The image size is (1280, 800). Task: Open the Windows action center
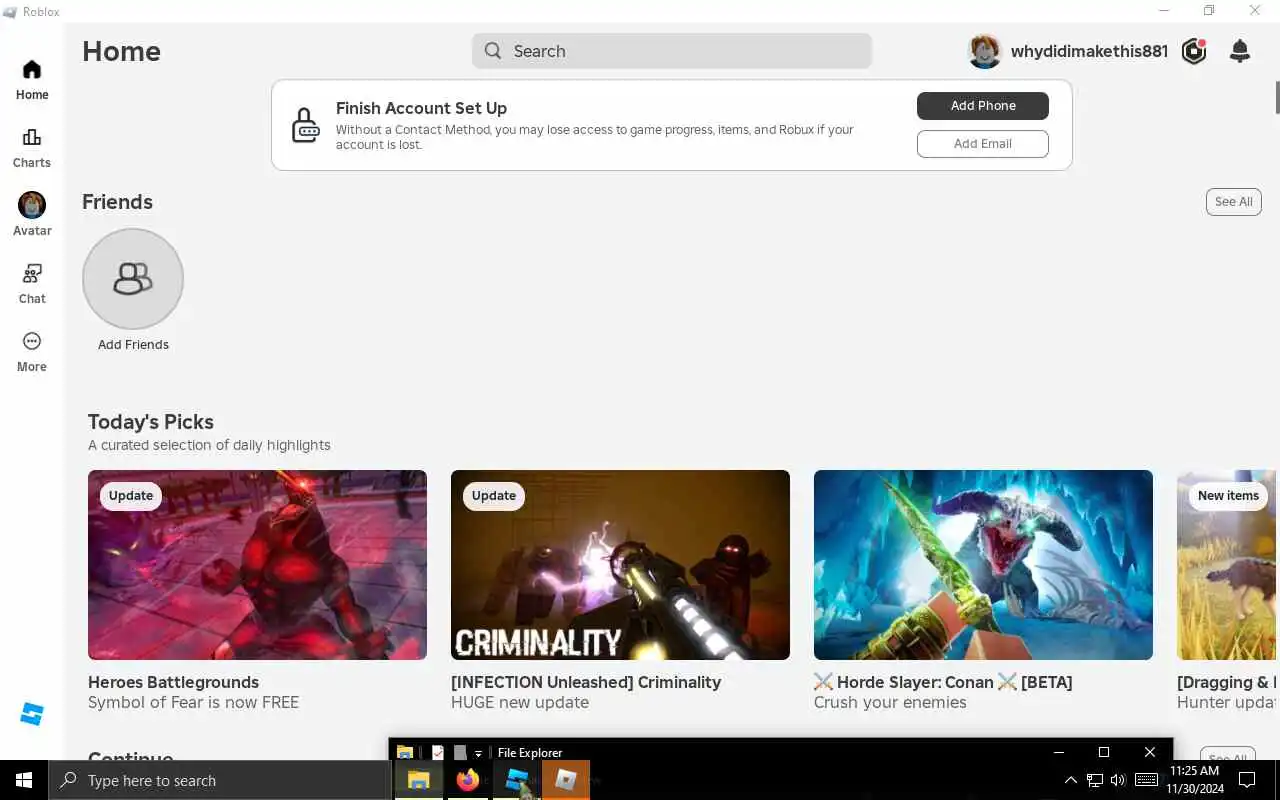coord(1247,780)
